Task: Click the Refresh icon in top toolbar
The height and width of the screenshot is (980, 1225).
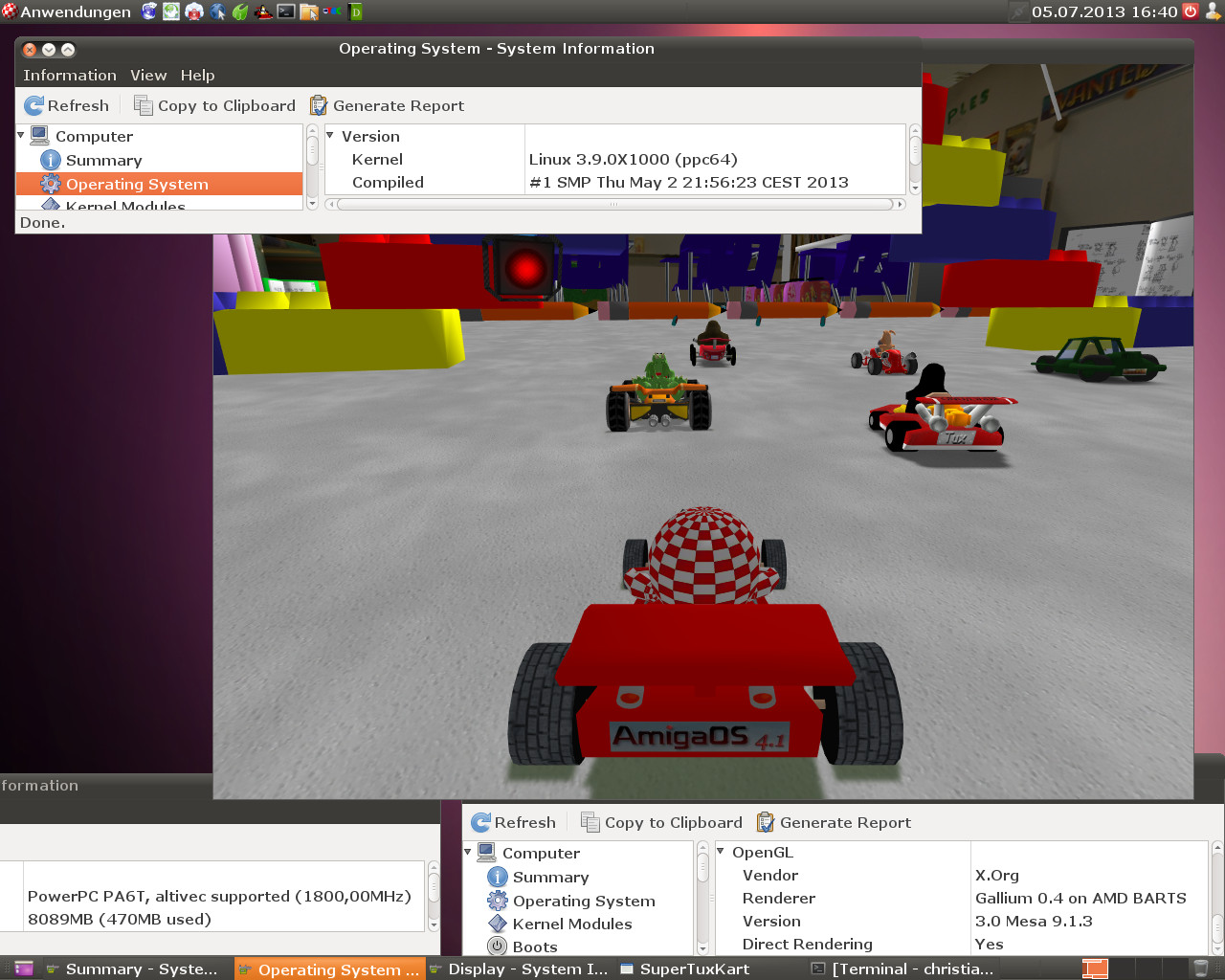Action: point(34,106)
